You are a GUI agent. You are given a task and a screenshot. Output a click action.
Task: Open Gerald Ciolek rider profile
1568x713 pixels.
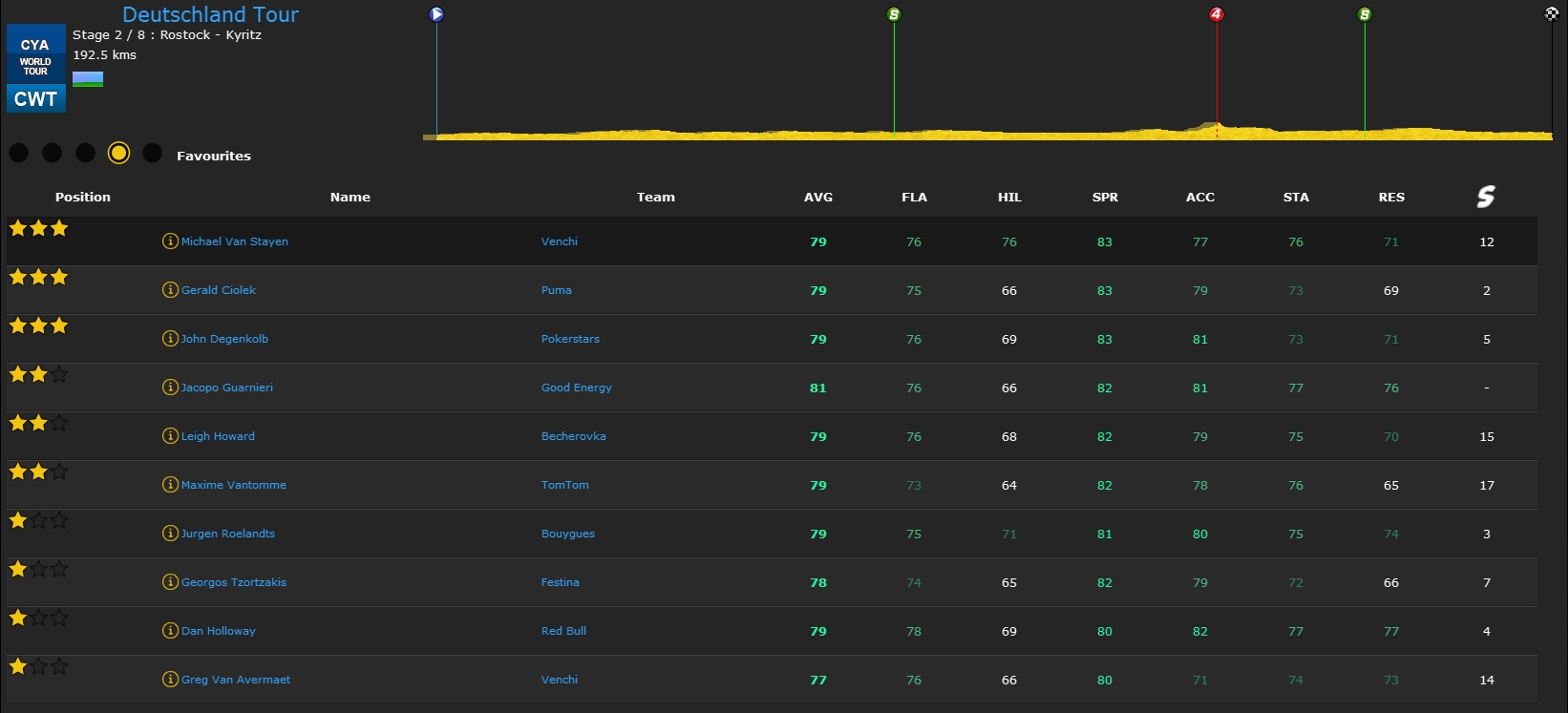pyautogui.click(x=219, y=290)
